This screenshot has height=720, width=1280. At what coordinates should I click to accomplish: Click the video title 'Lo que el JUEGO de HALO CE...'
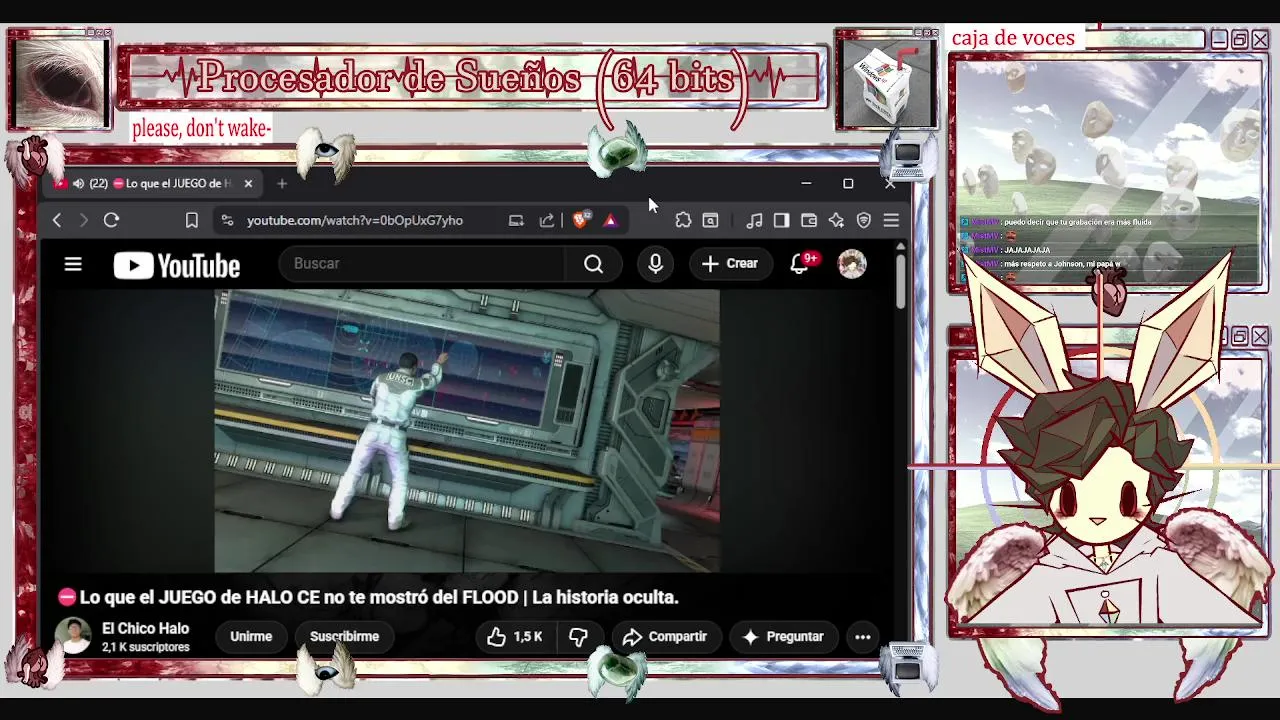368,597
